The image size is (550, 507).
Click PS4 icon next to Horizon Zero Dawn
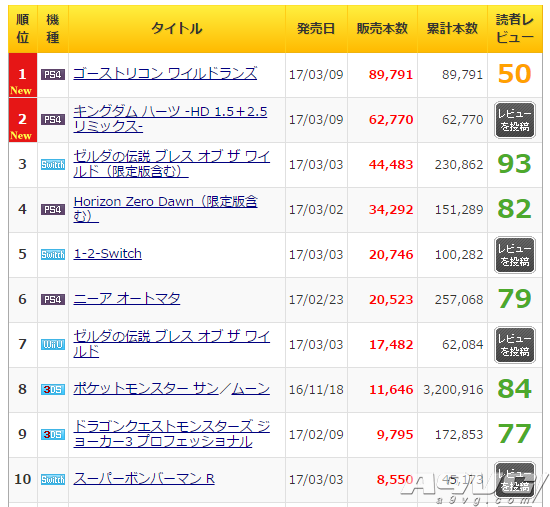point(53,209)
